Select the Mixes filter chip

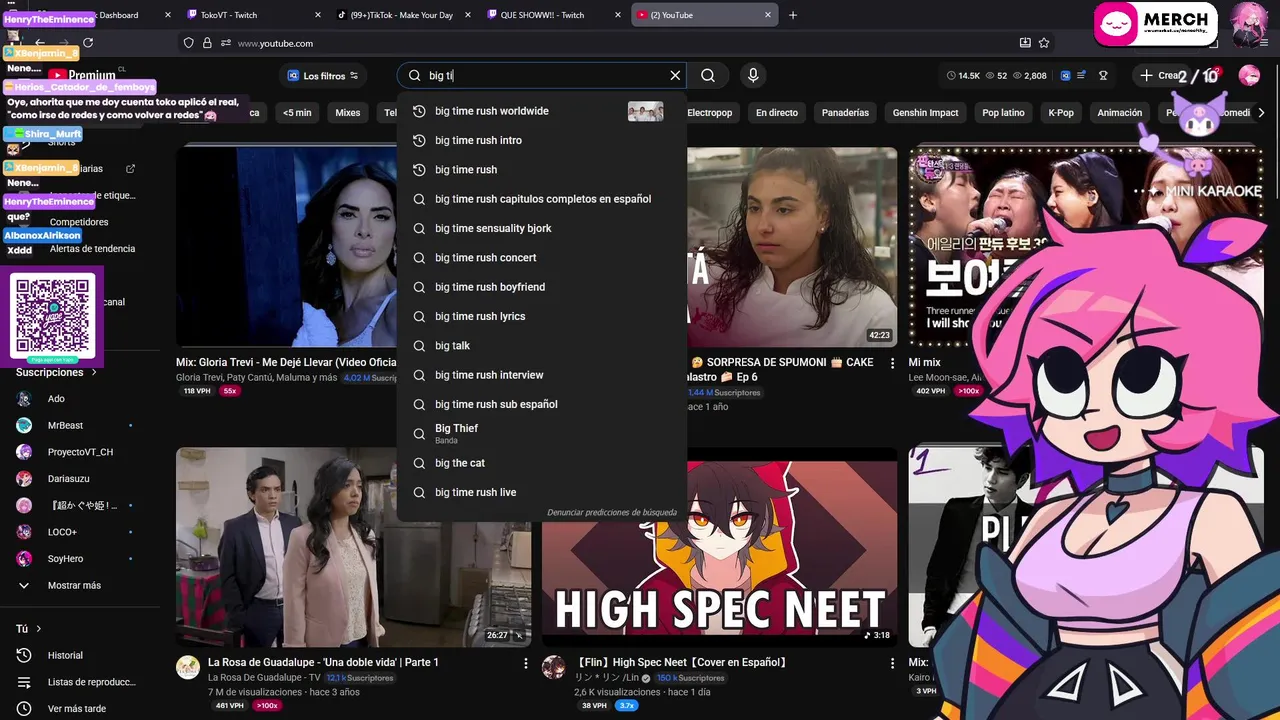click(348, 113)
